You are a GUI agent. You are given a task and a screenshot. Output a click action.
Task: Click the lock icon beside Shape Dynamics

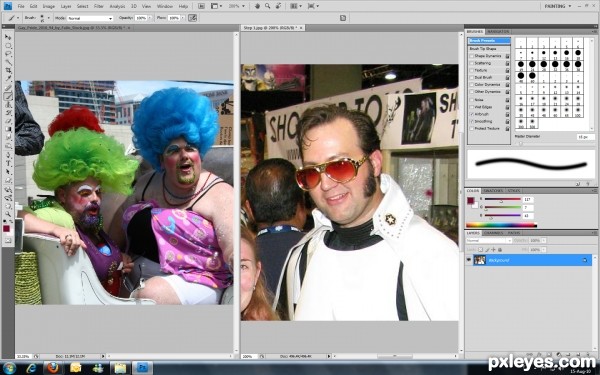point(507,56)
